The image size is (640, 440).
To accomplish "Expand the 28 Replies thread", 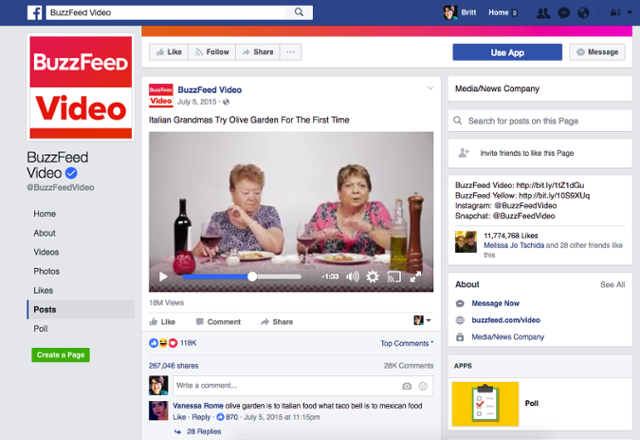I will (204, 431).
